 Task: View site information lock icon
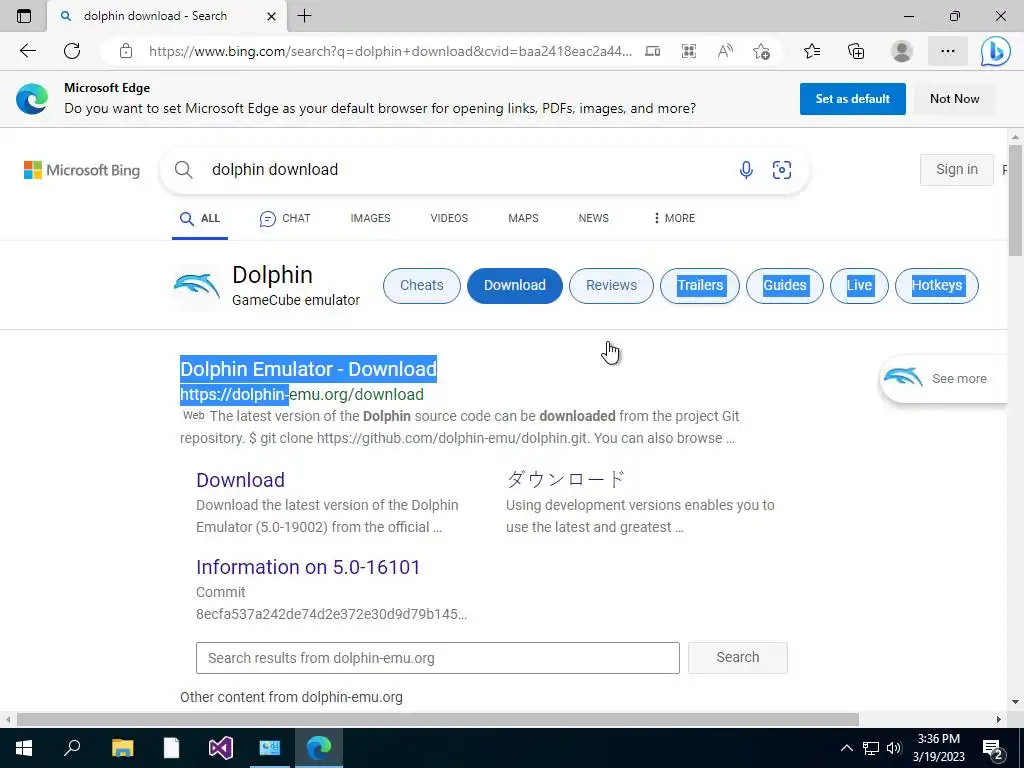pyautogui.click(x=126, y=51)
